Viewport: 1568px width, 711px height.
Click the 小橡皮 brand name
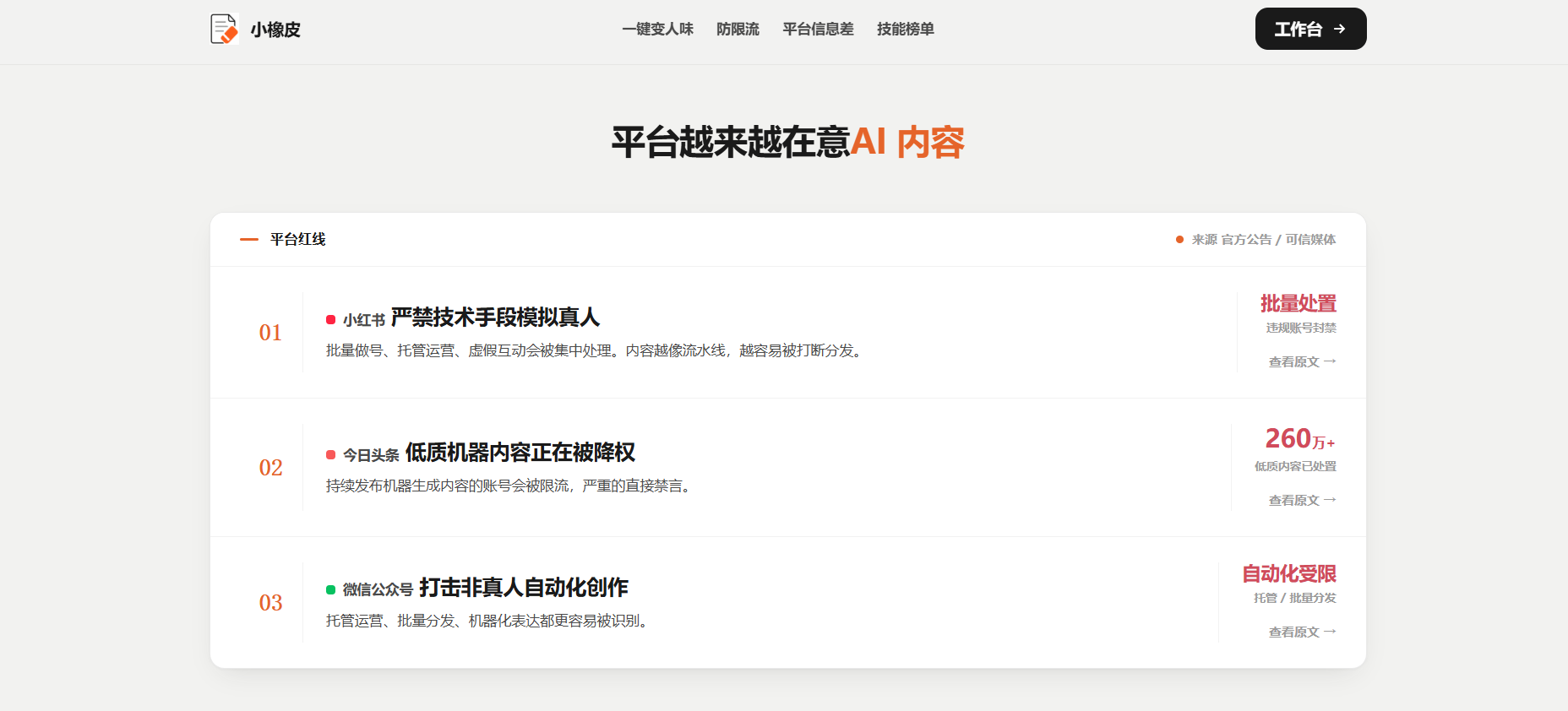(275, 30)
